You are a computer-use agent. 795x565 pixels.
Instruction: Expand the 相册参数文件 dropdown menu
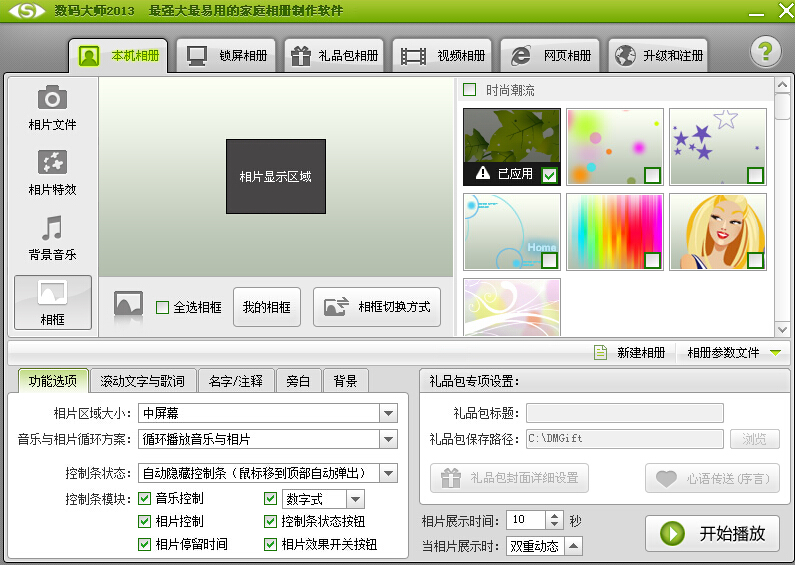[774, 353]
